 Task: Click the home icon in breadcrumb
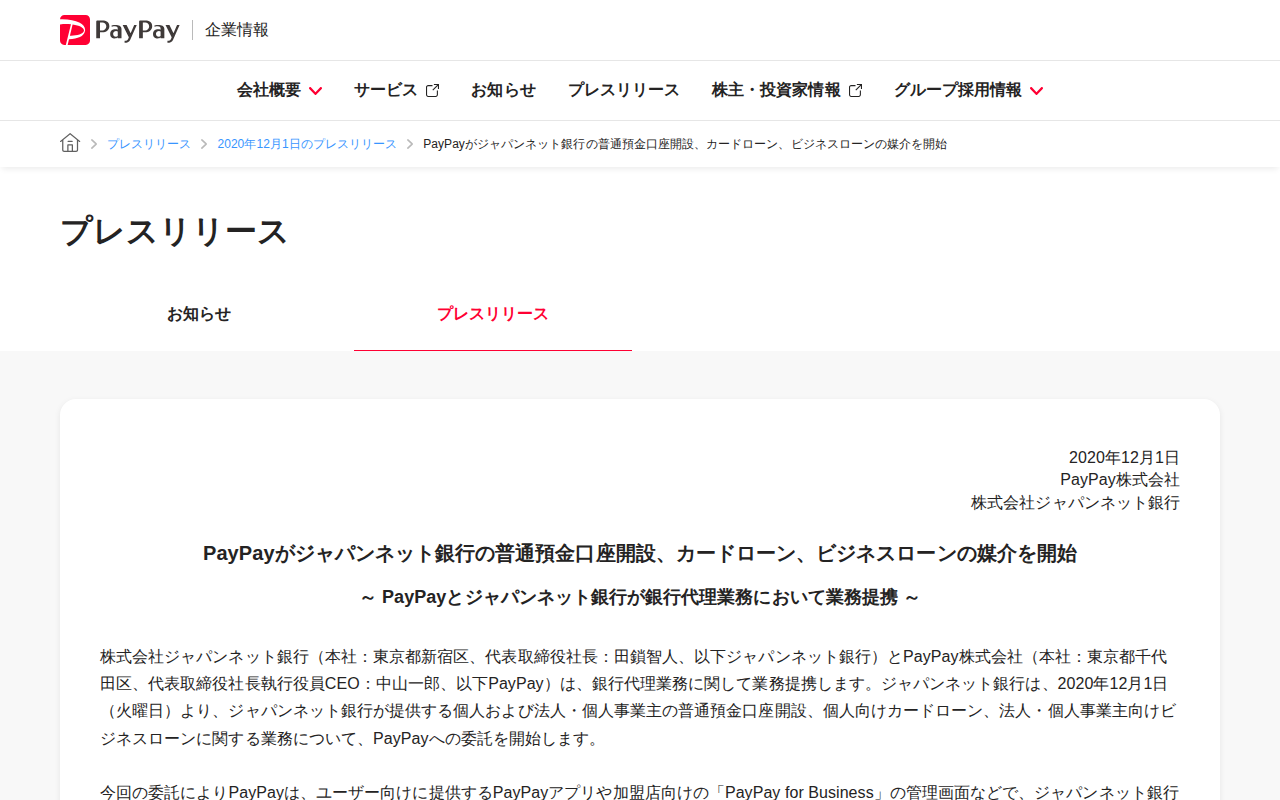pos(70,143)
